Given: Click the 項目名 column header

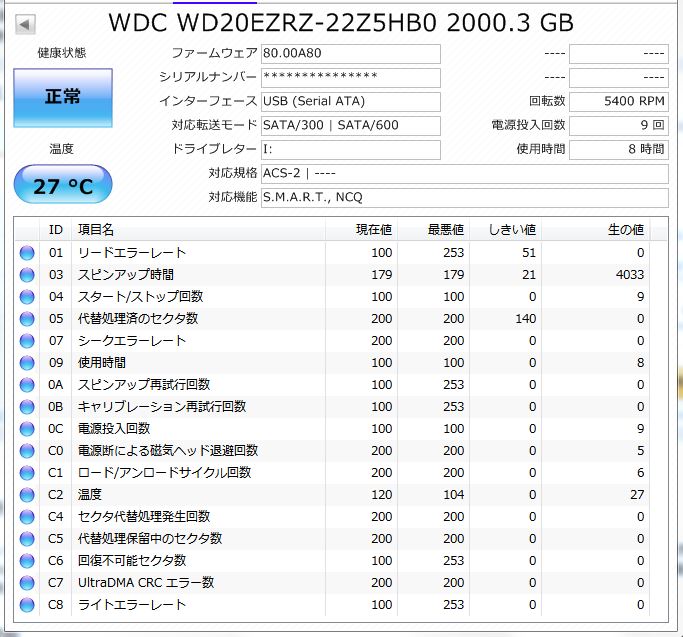Looking at the screenshot, I should click(198, 230).
